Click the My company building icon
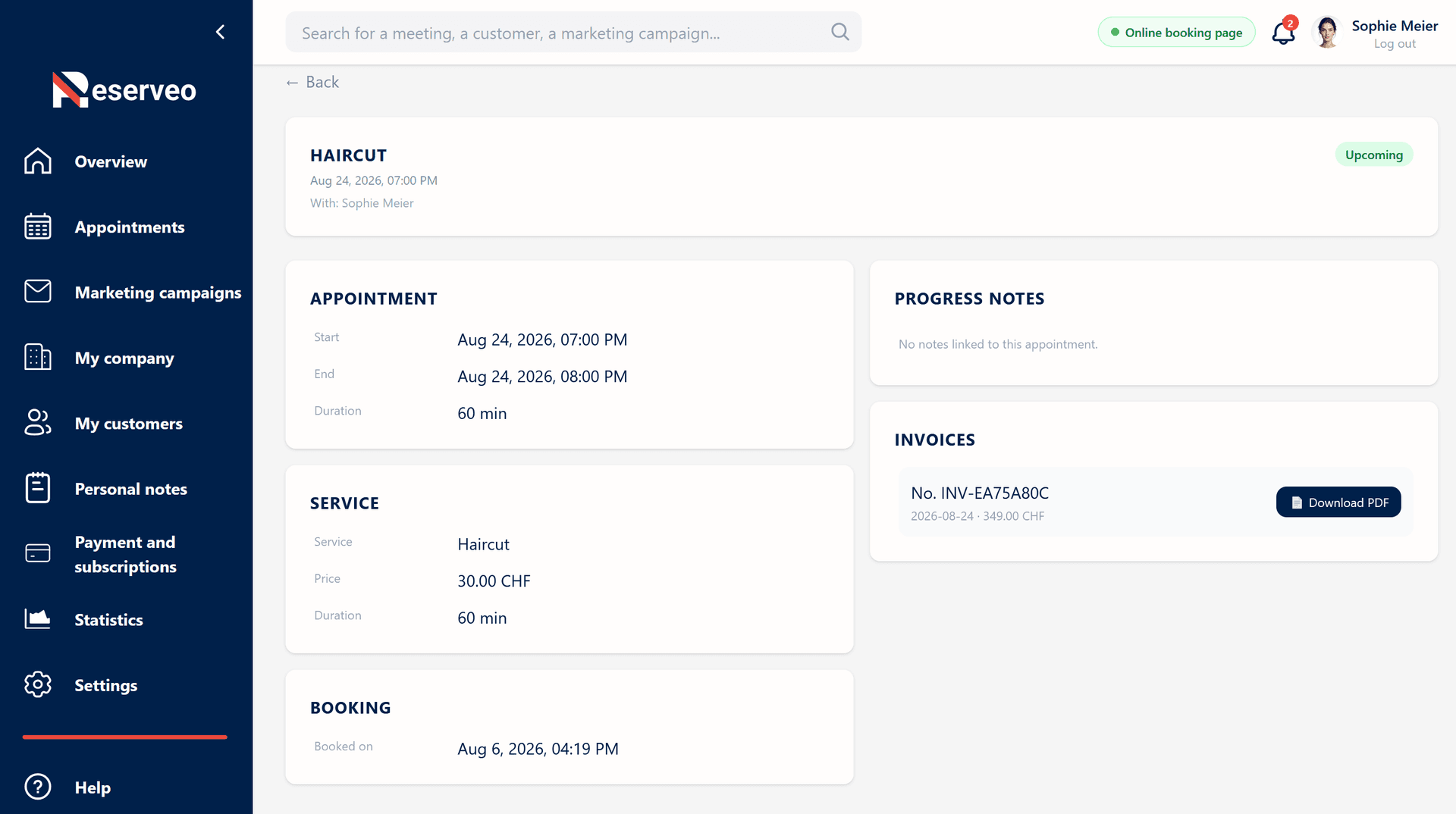The image size is (1456, 814). coord(38,357)
